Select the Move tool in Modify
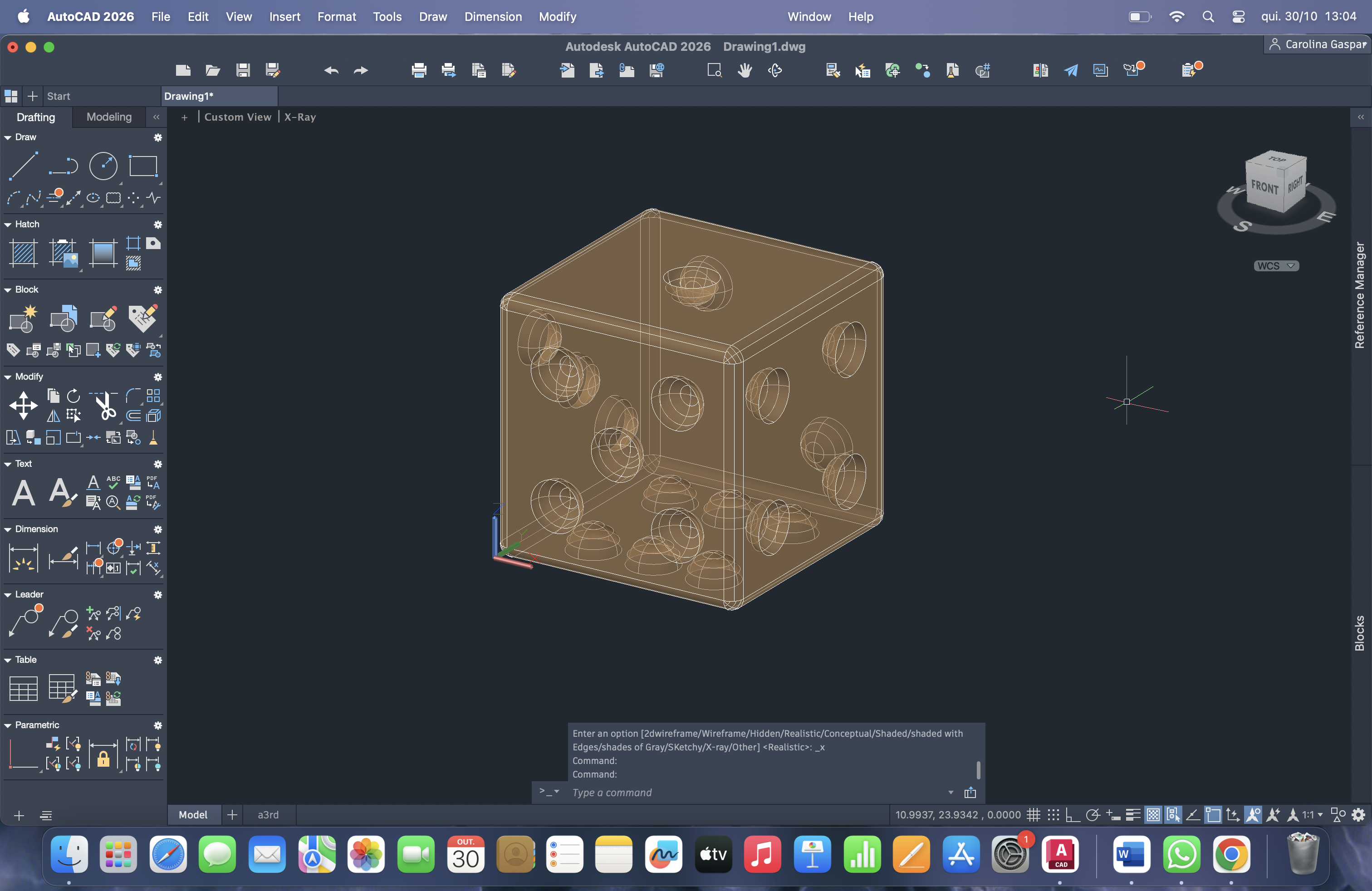The height and width of the screenshot is (891, 1372). [x=24, y=405]
